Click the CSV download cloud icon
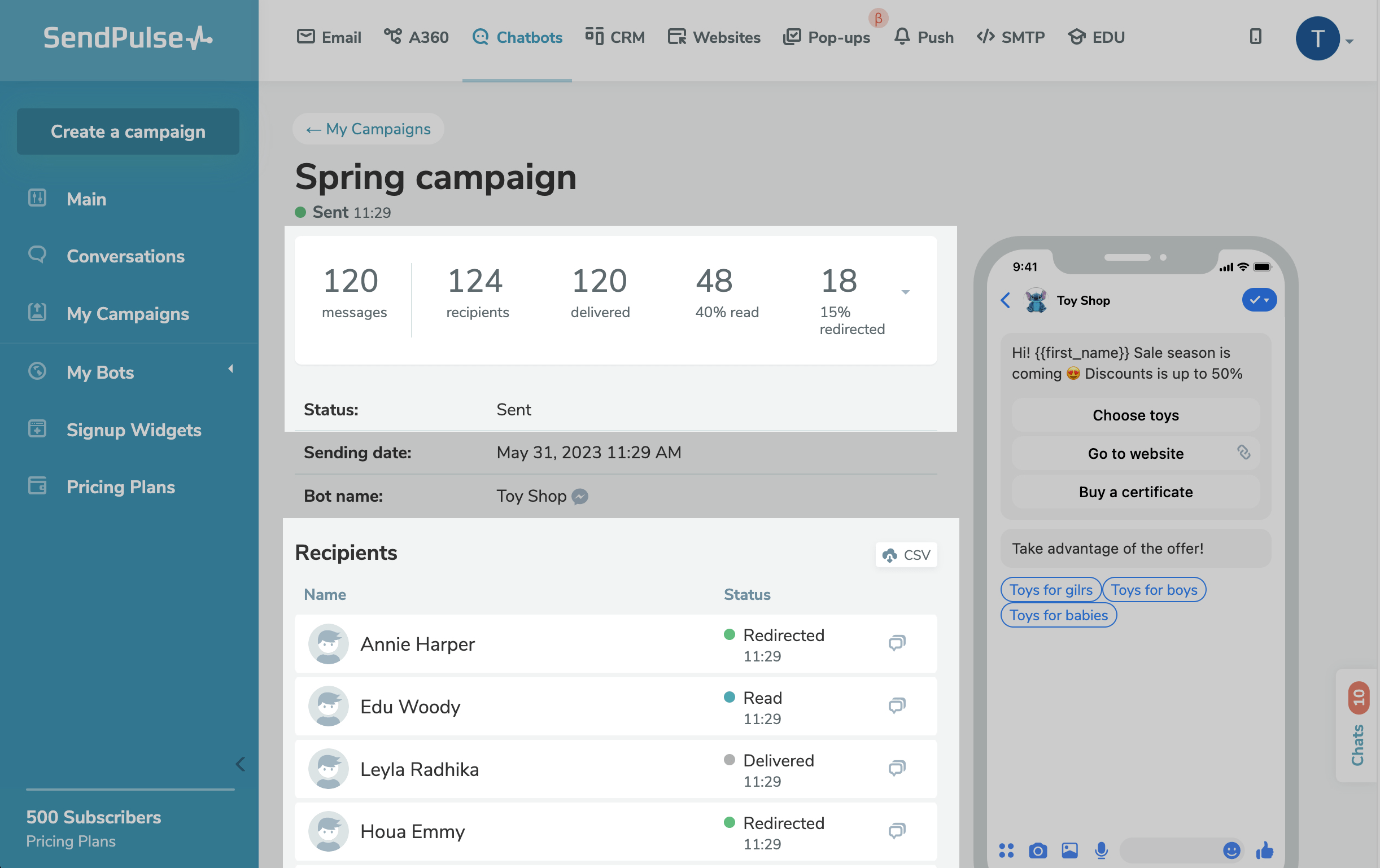Image resolution: width=1380 pixels, height=868 pixels. (x=889, y=555)
